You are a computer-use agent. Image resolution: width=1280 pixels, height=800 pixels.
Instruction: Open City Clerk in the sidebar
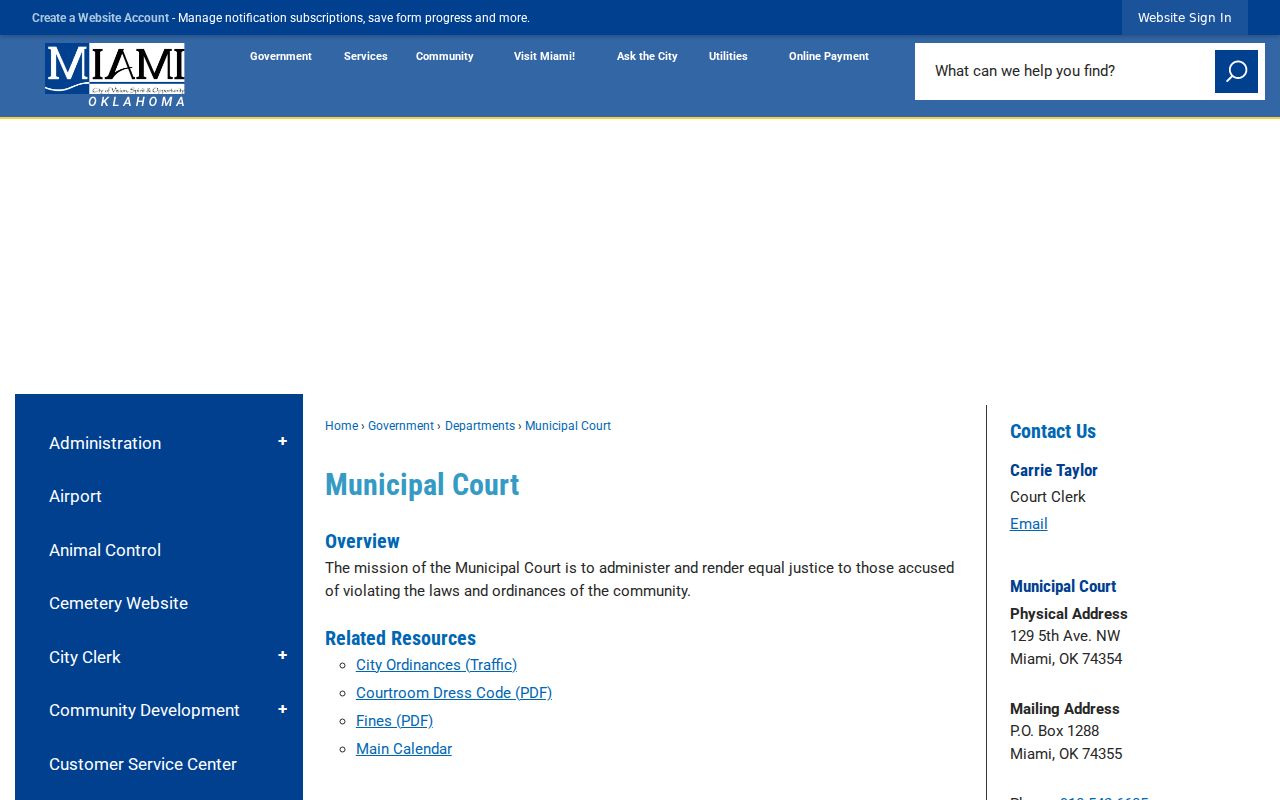85,657
